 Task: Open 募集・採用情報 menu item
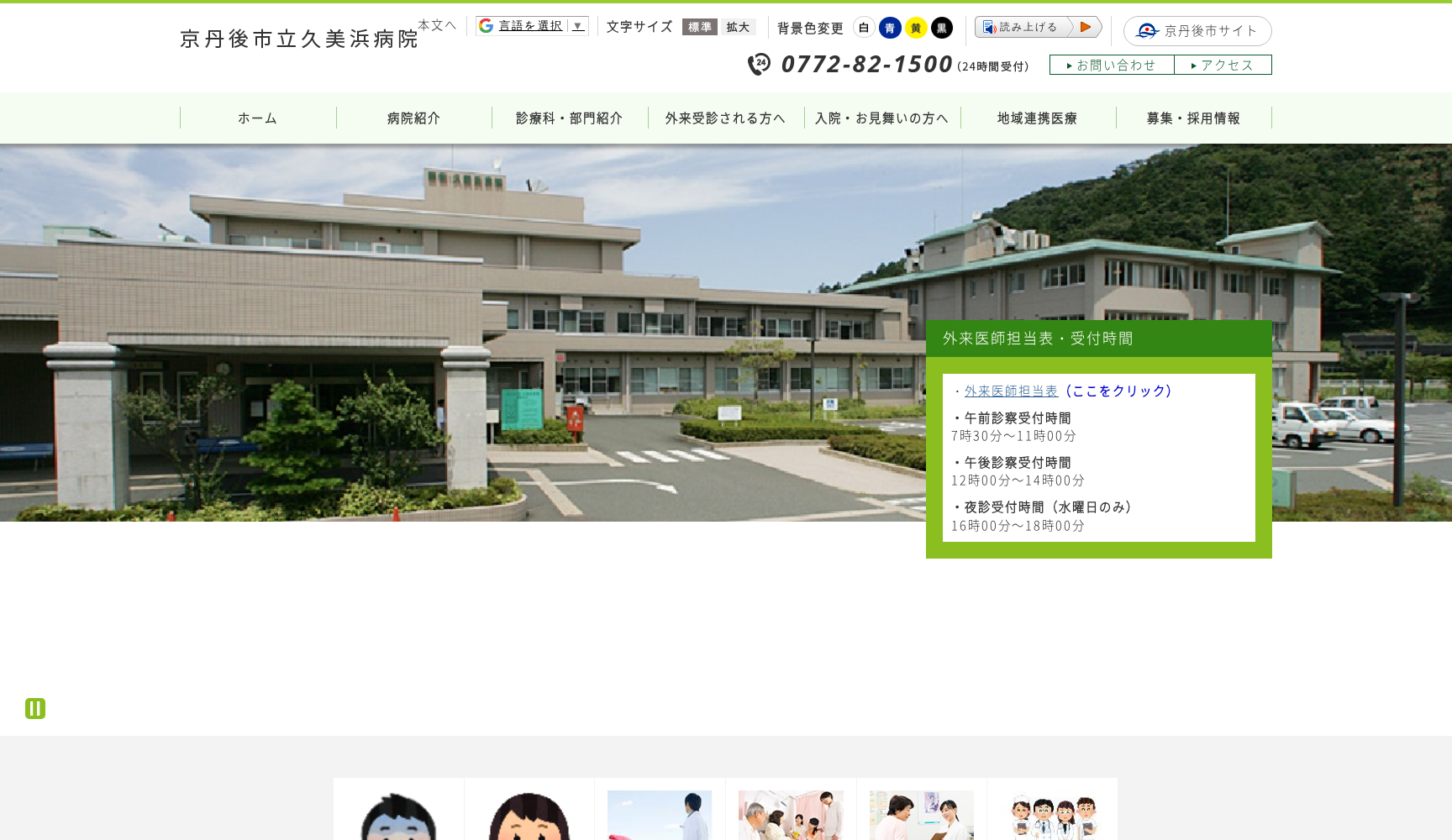(x=1193, y=118)
